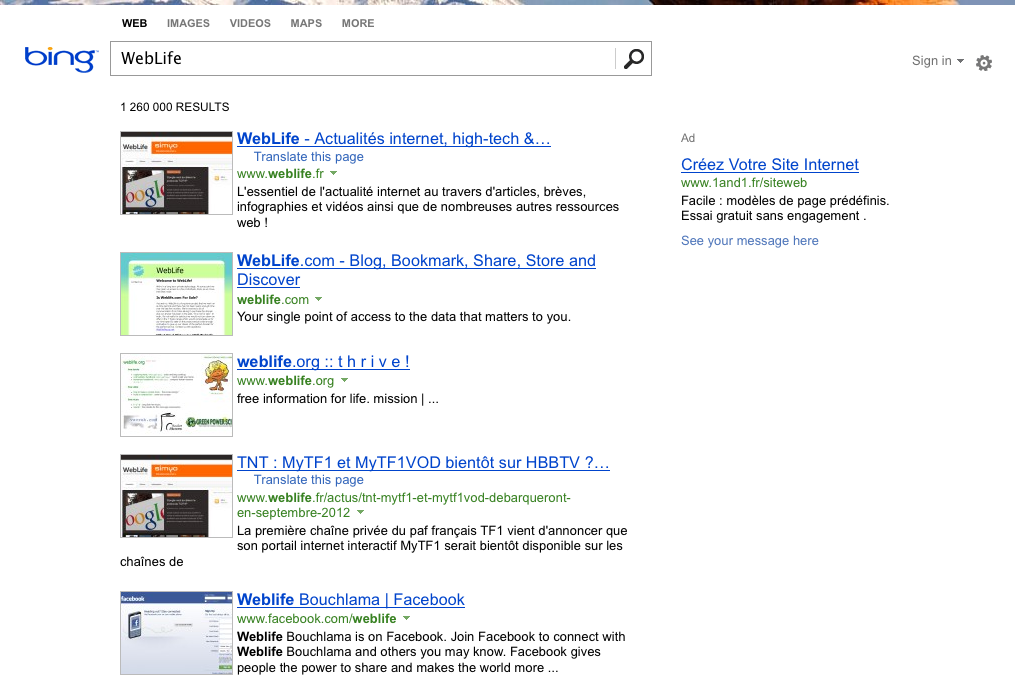Switch to the VIDEOS tab

pyautogui.click(x=250, y=23)
